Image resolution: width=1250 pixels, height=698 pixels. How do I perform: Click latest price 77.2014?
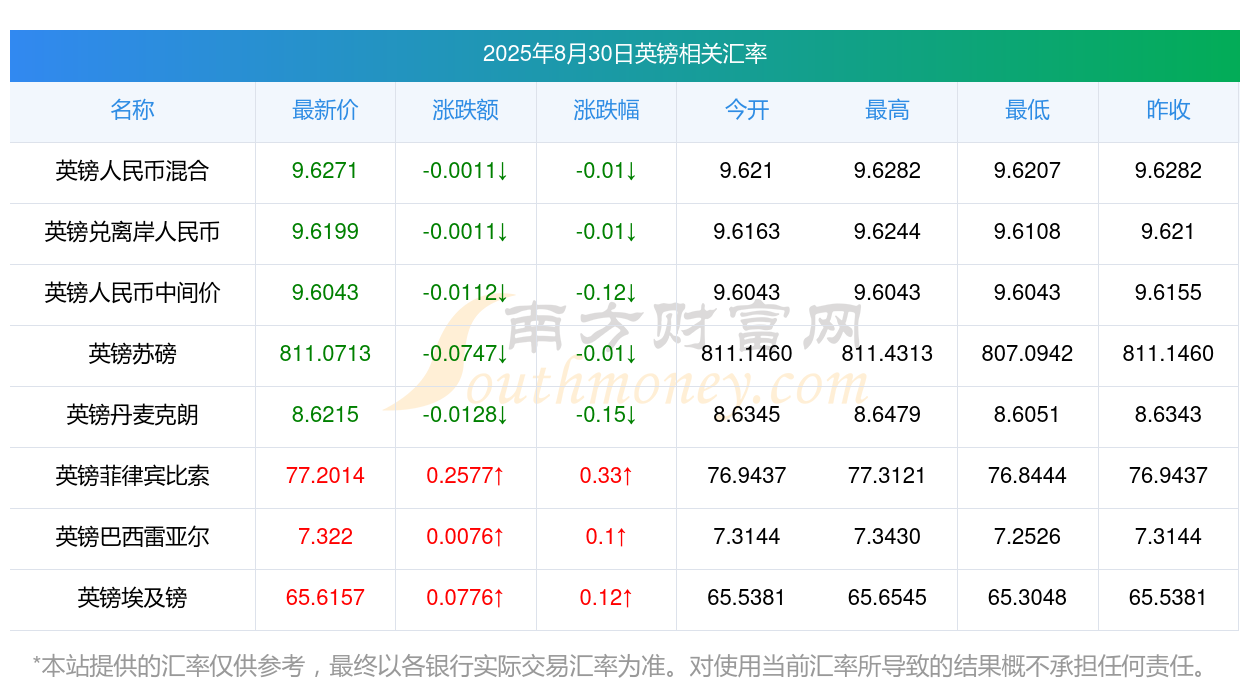pyautogui.click(x=325, y=476)
